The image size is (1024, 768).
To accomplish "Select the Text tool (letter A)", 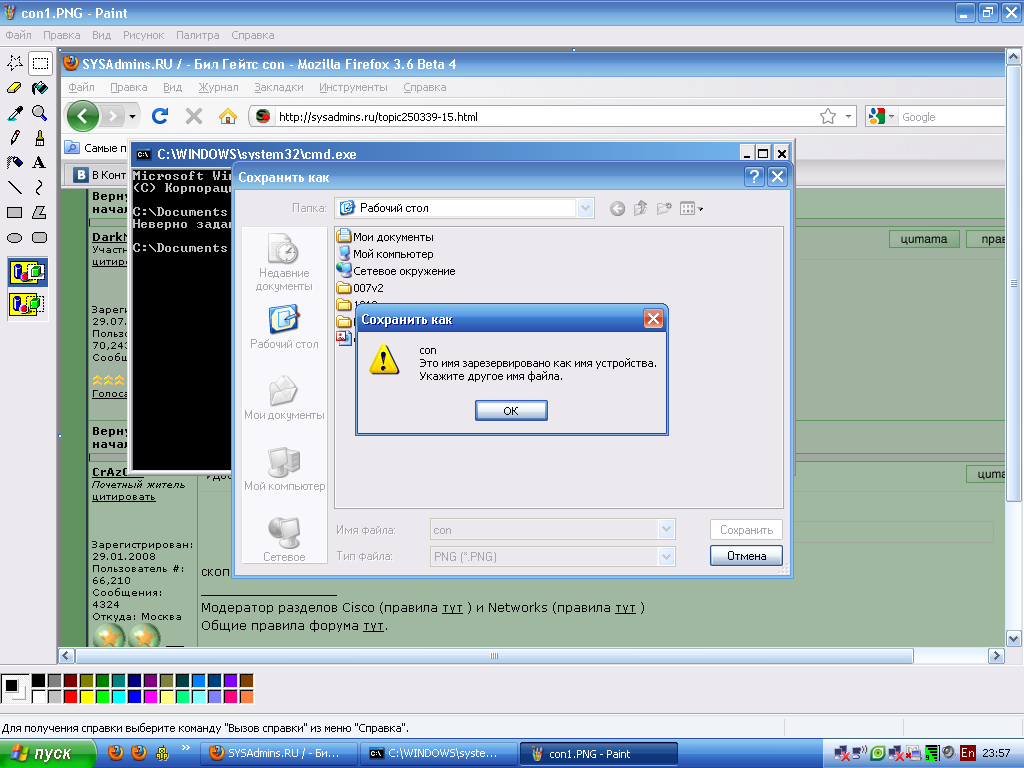I will [40, 162].
